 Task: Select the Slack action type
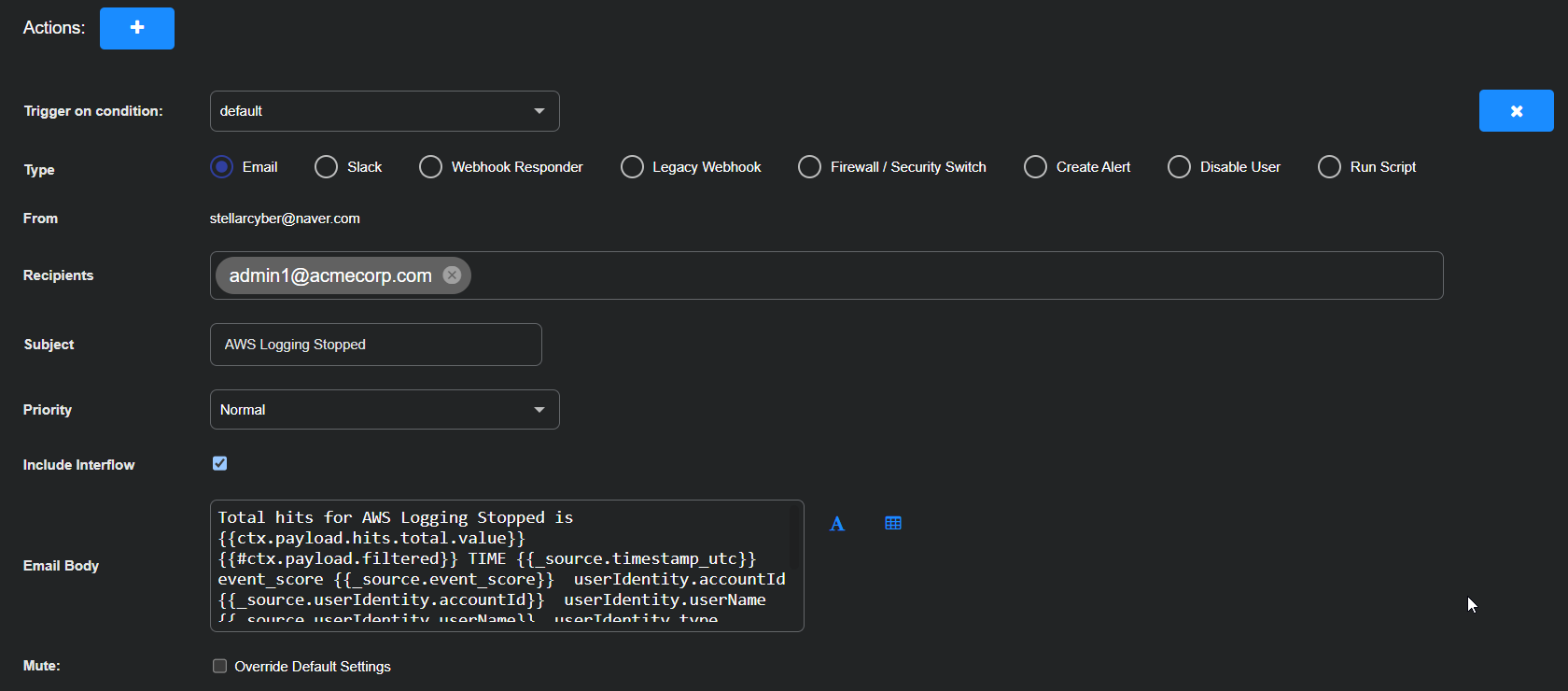tap(326, 167)
